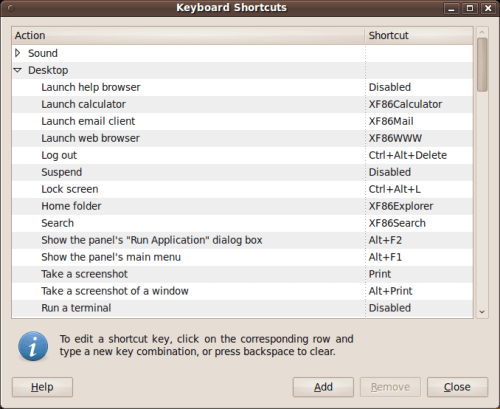500x409 pixels.
Task: Minimize the Keyboard Shortcuts window
Action: (x=452, y=8)
